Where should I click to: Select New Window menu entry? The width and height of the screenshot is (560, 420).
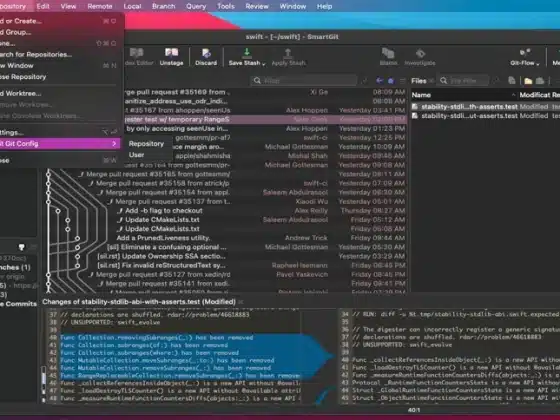coord(59,66)
